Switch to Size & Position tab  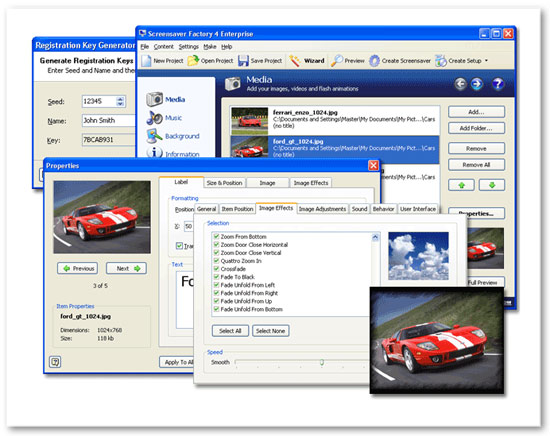[224, 183]
